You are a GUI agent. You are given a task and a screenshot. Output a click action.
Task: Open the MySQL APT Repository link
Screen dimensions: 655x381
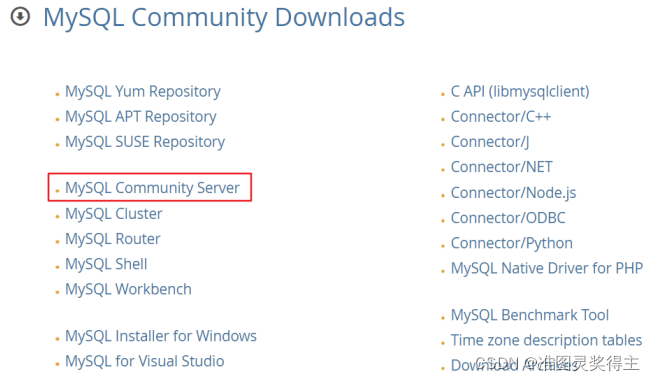click(141, 117)
